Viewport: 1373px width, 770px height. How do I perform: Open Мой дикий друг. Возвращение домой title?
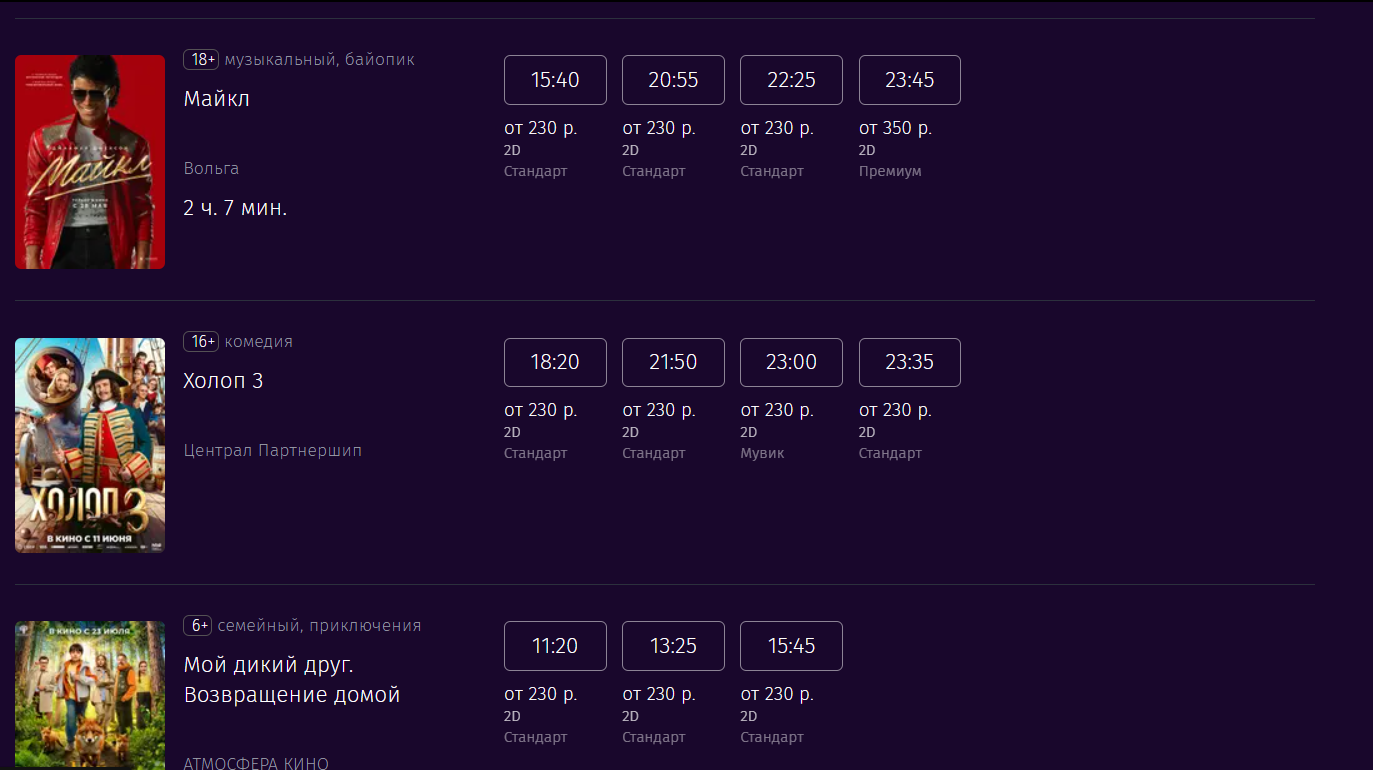(292, 680)
